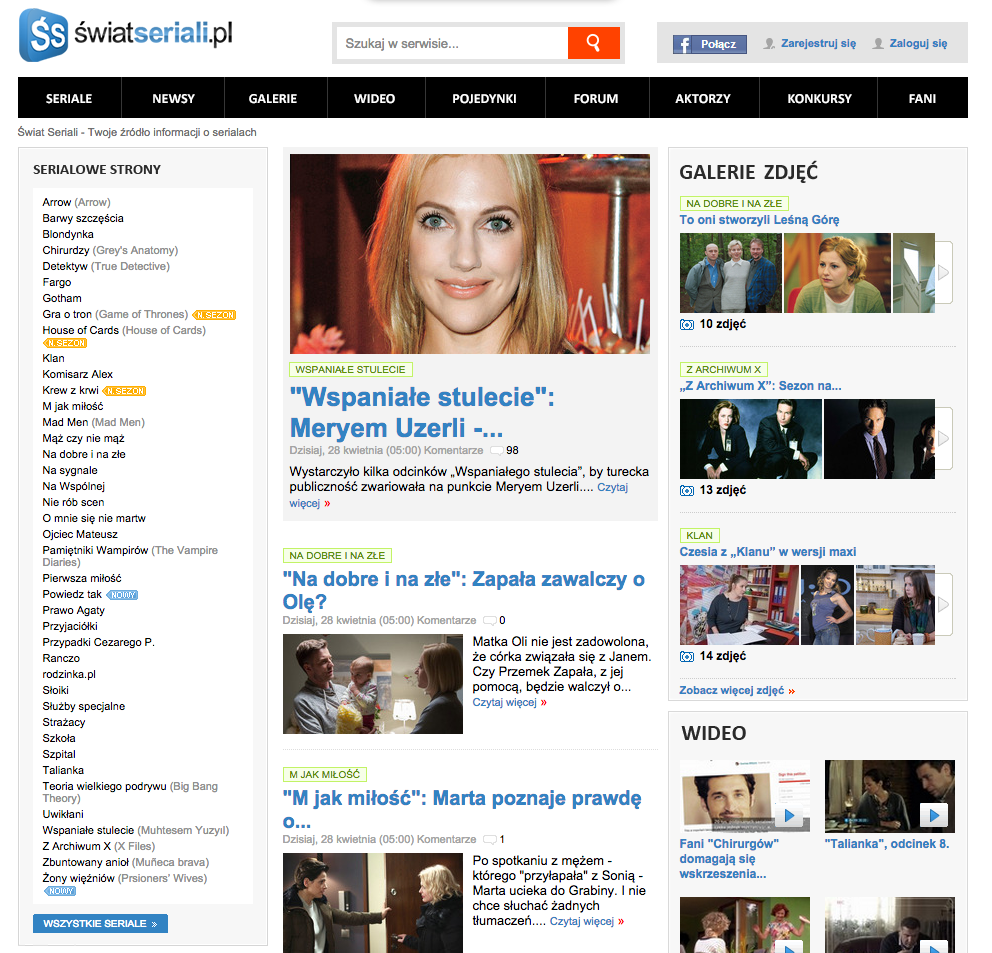
Task: Focus the Szukaj w serwisie search field
Action: click(x=452, y=43)
